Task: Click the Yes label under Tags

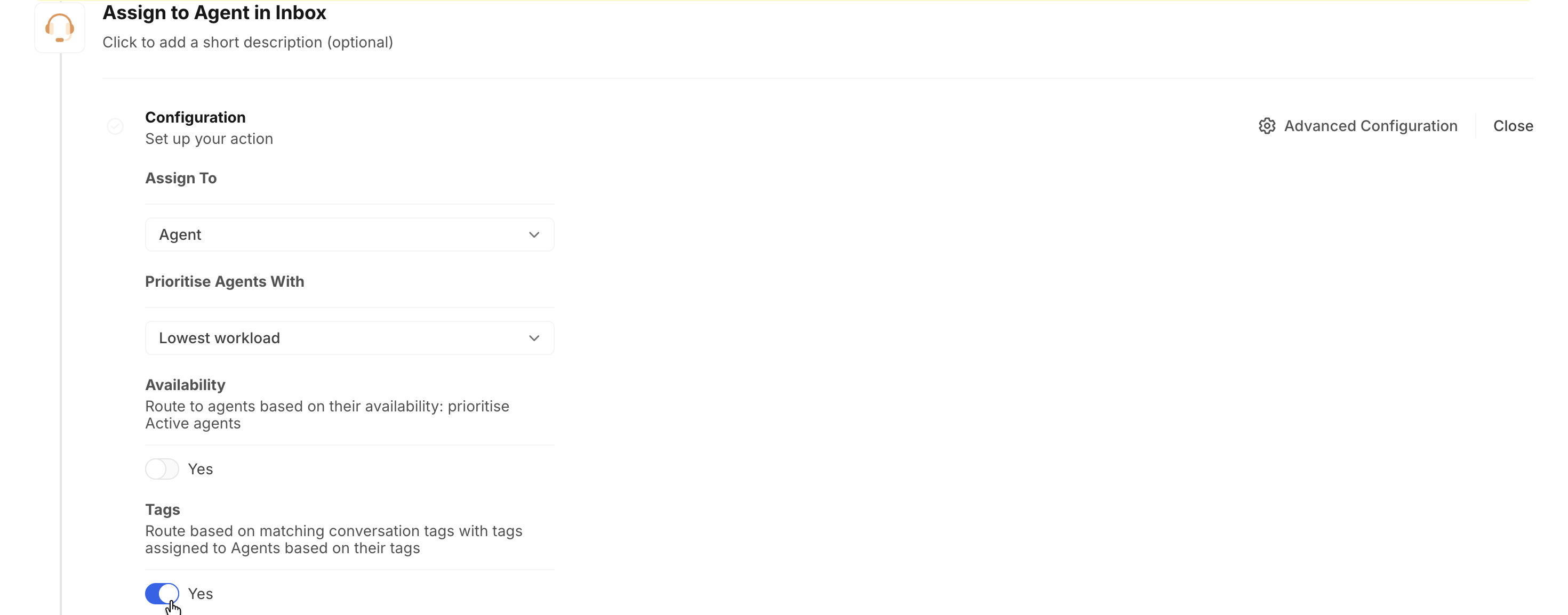Action: click(x=200, y=594)
